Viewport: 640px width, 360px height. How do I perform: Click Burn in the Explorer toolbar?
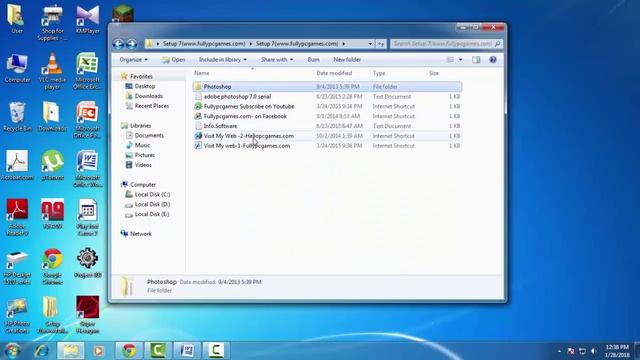(x=313, y=60)
